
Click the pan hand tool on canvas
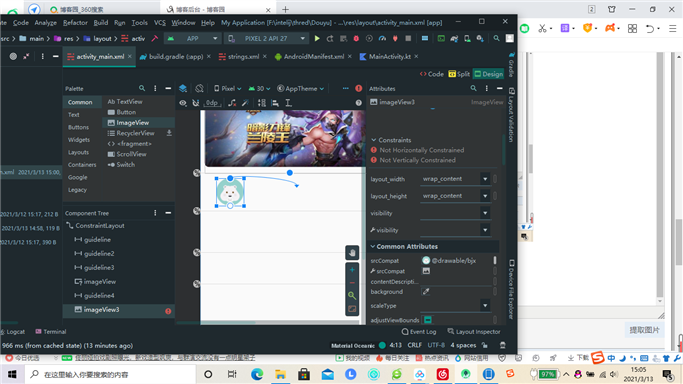pos(352,253)
